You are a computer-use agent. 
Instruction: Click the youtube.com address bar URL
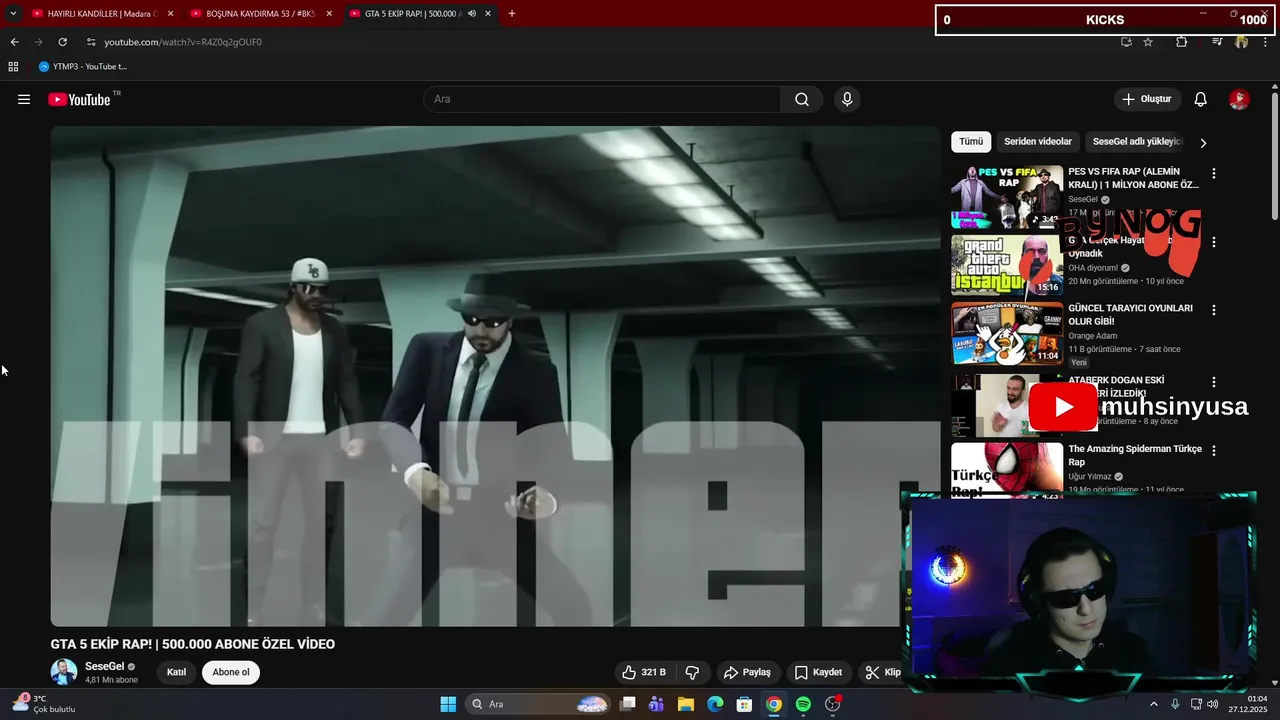[183, 42]
